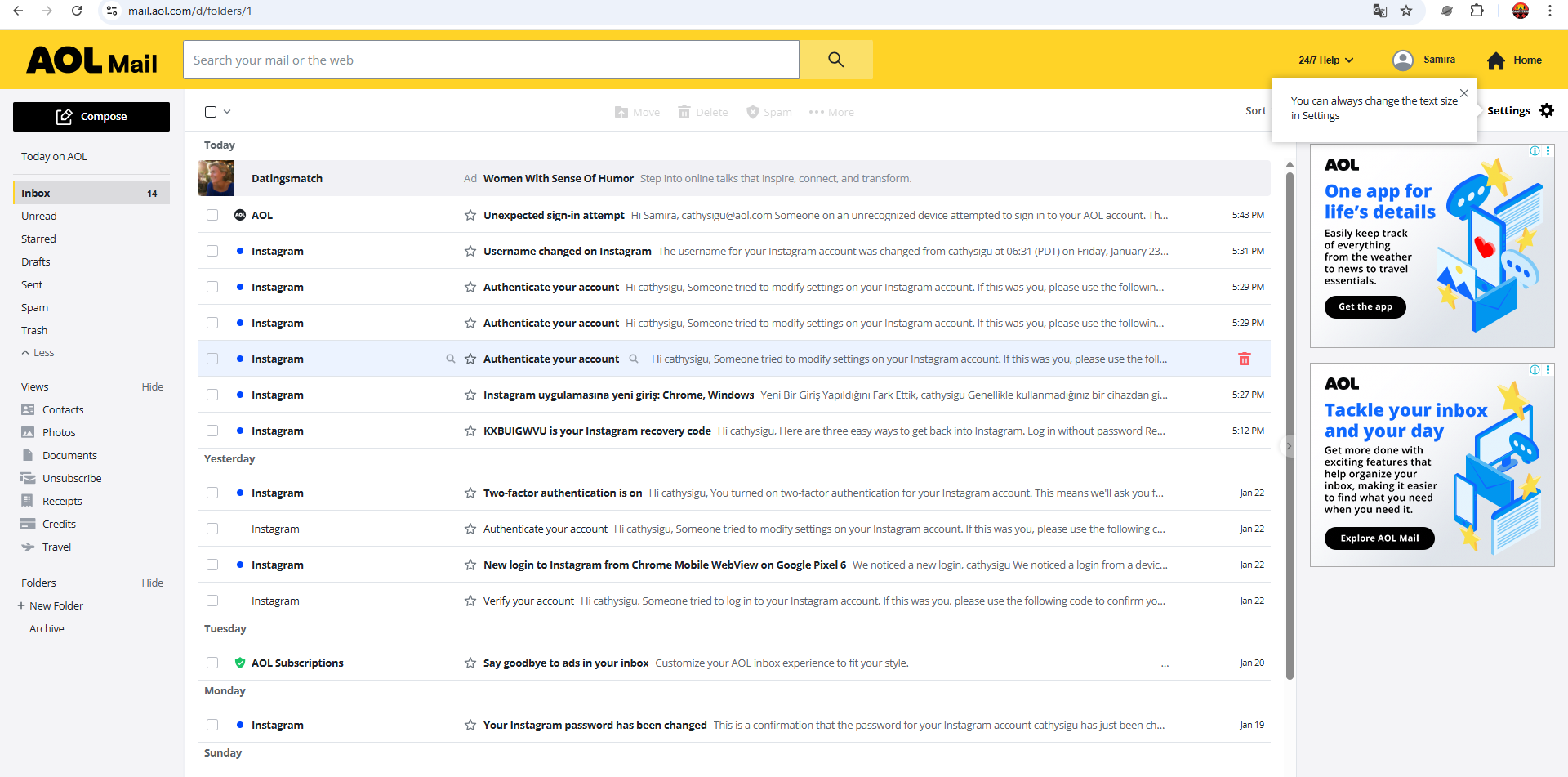Collapse the folder list with Less
The height and width of the screenshot is (777, 1568).
click(x=38, y=353)
